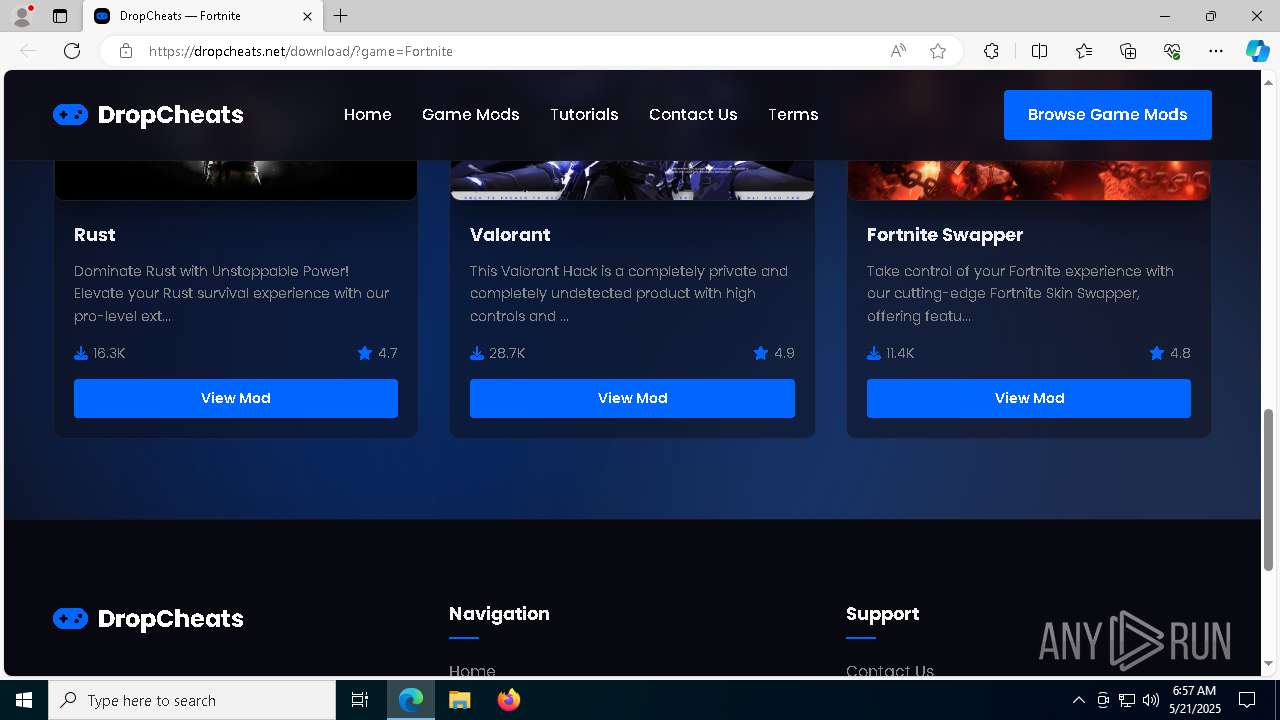
Task: Click the browser profile avatar icon
Action: (22, 16)
